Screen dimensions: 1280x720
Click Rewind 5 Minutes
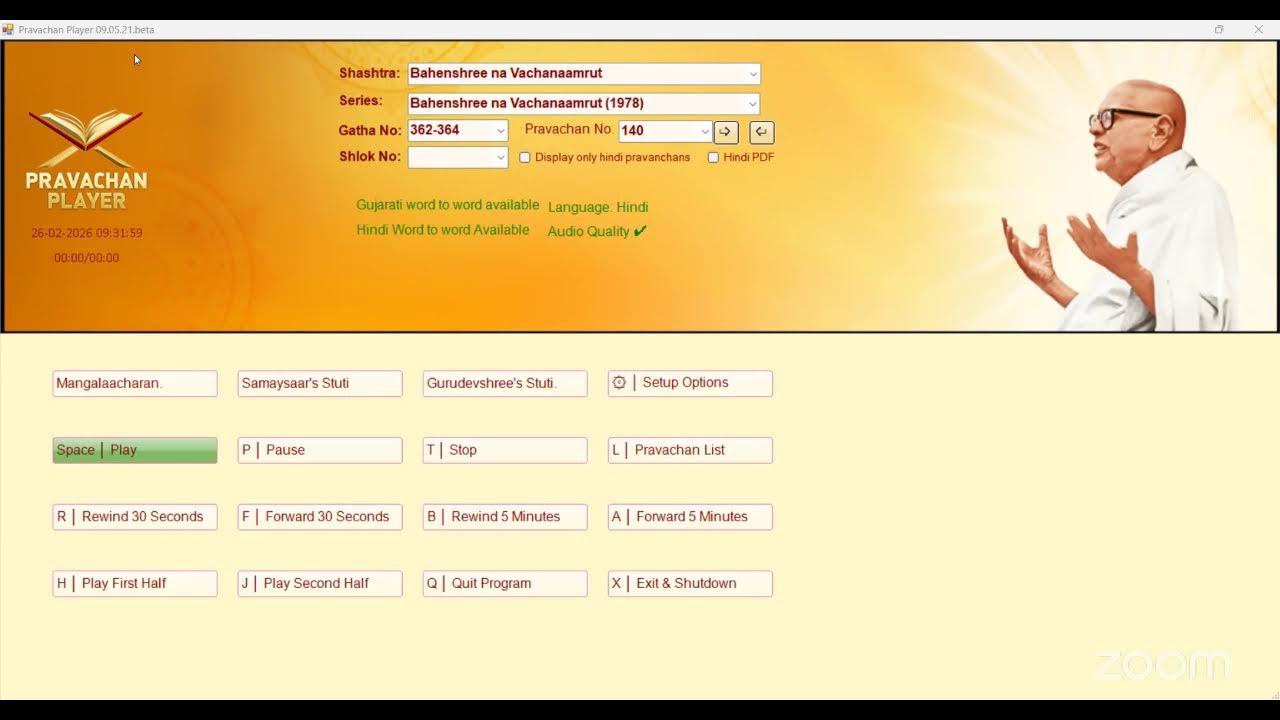click(505, 517)
